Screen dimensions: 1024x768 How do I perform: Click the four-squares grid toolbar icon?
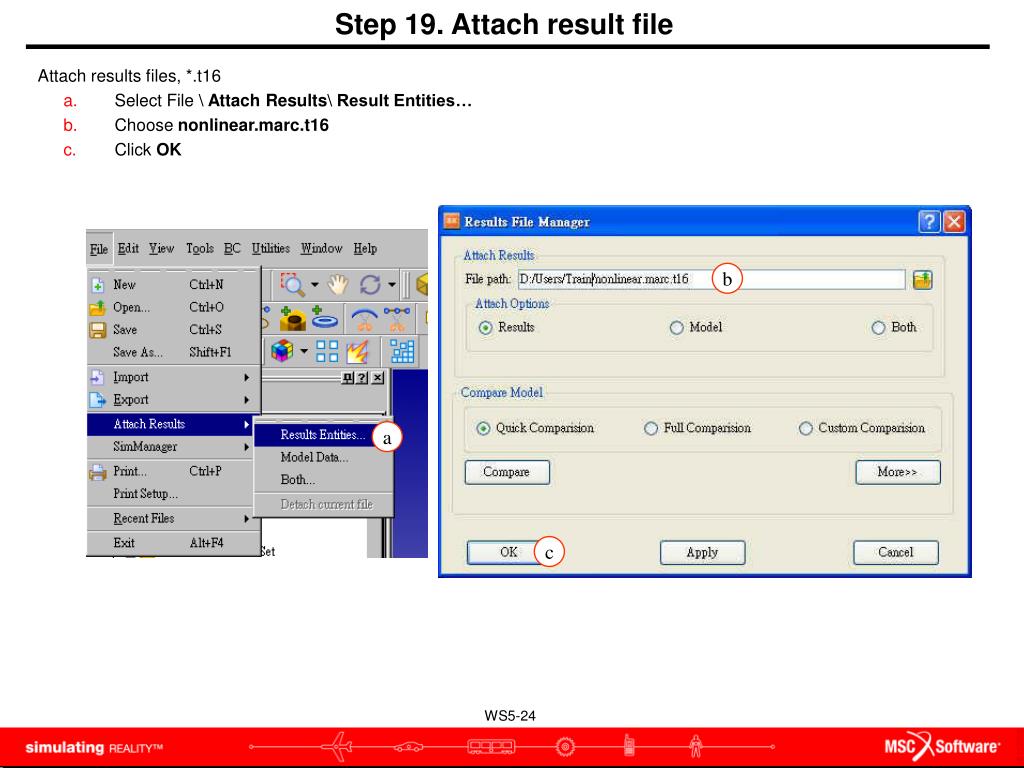point(327,351)
